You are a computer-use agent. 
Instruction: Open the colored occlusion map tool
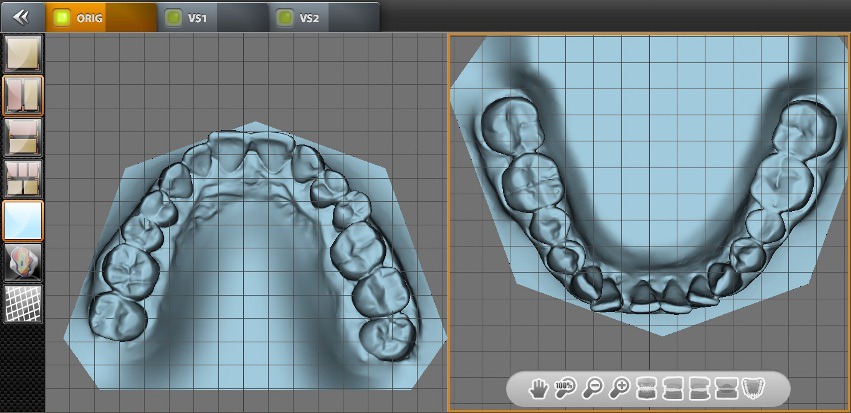(23, 262)
